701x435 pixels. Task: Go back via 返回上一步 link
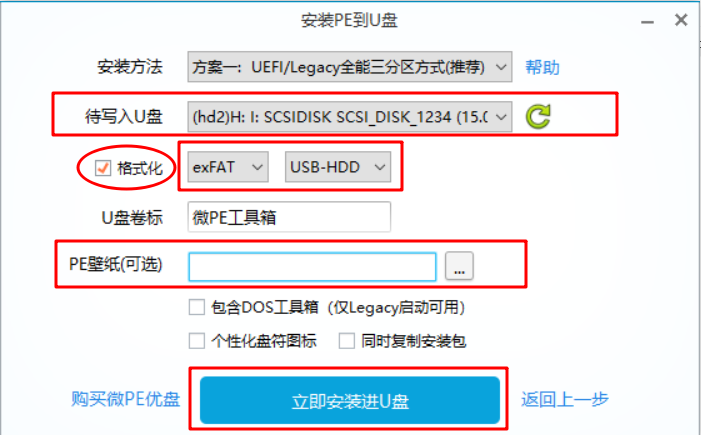point(565,399)
